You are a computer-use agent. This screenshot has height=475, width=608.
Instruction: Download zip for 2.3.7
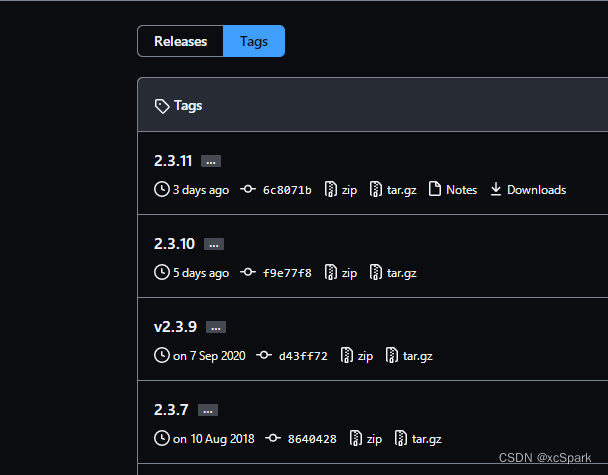click(x=374, y=439)
